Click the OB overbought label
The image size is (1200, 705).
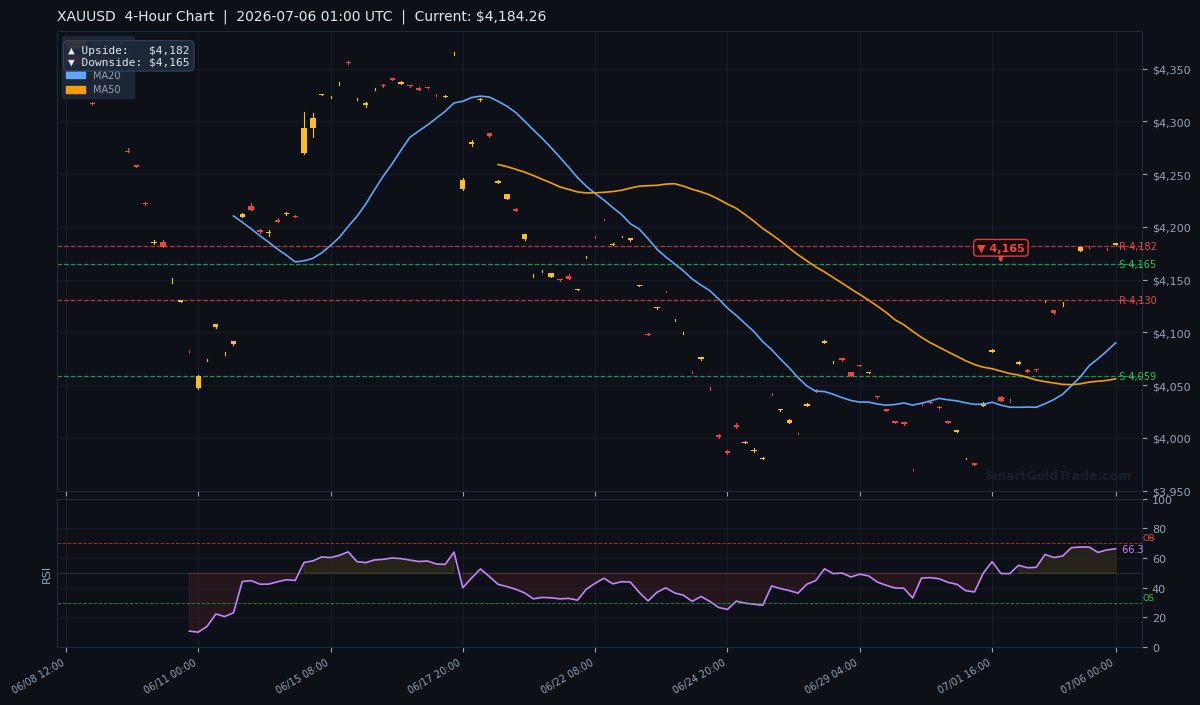point(1148,538)
